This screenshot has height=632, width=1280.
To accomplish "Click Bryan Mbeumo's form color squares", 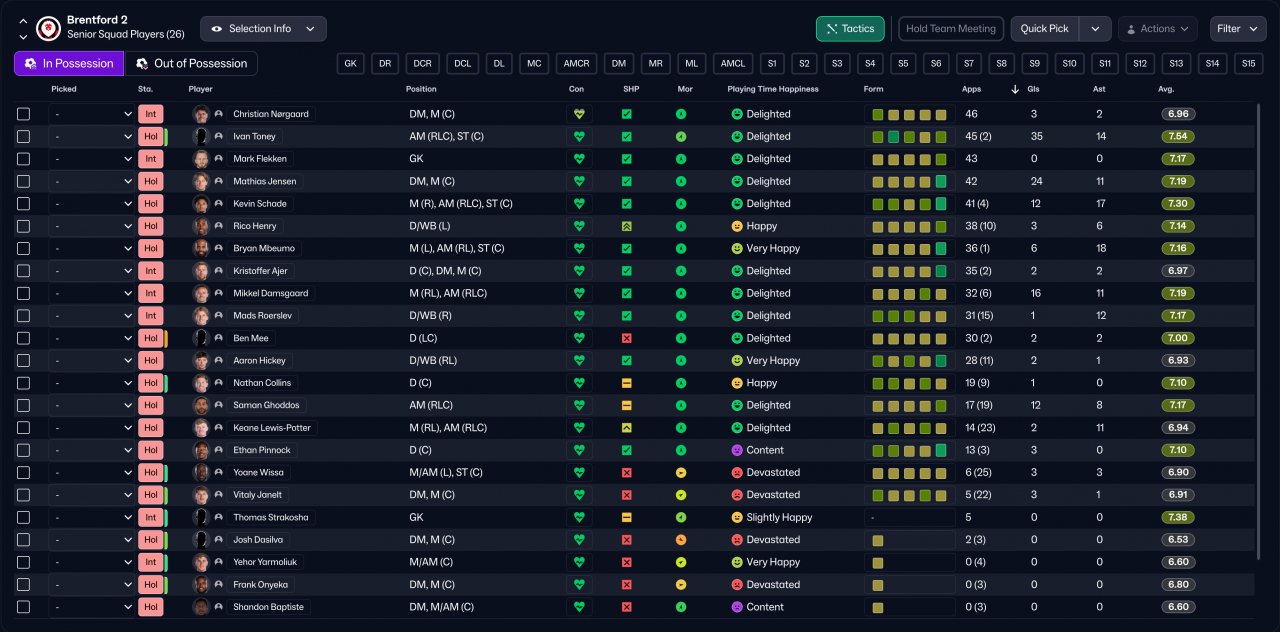I will [909, 249].
